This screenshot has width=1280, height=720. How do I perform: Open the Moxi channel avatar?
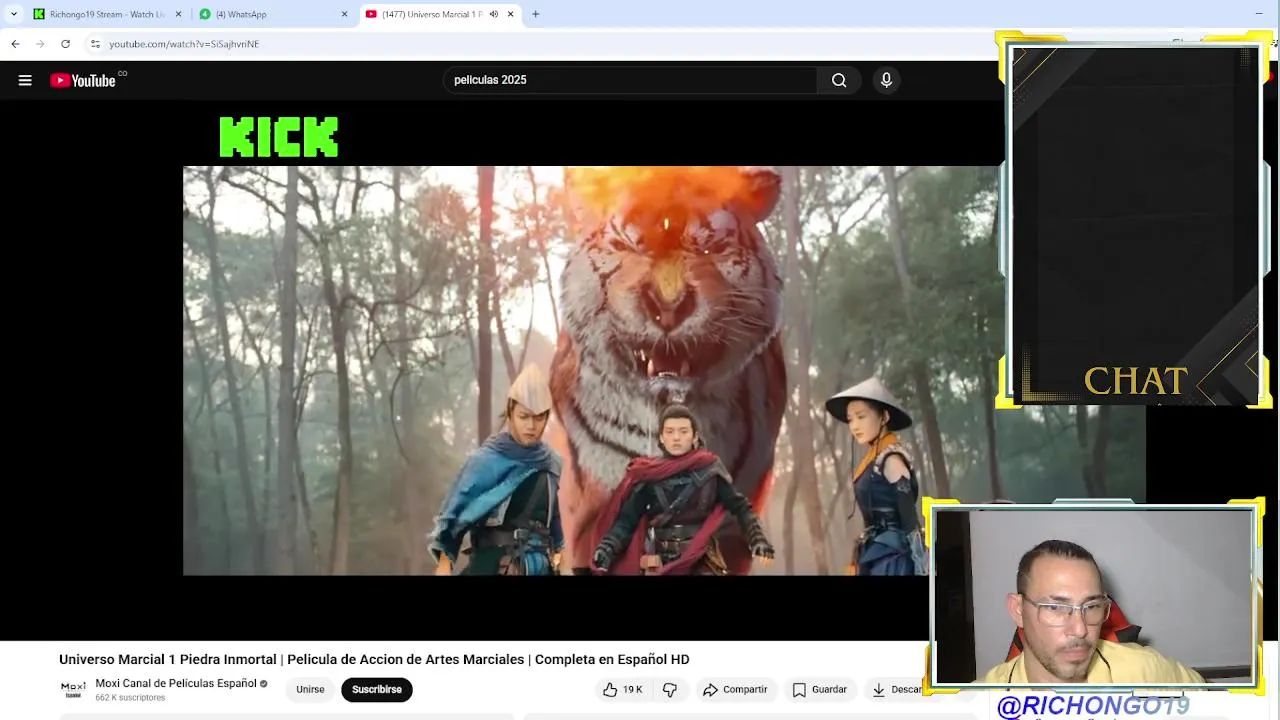tap(73, 688)
